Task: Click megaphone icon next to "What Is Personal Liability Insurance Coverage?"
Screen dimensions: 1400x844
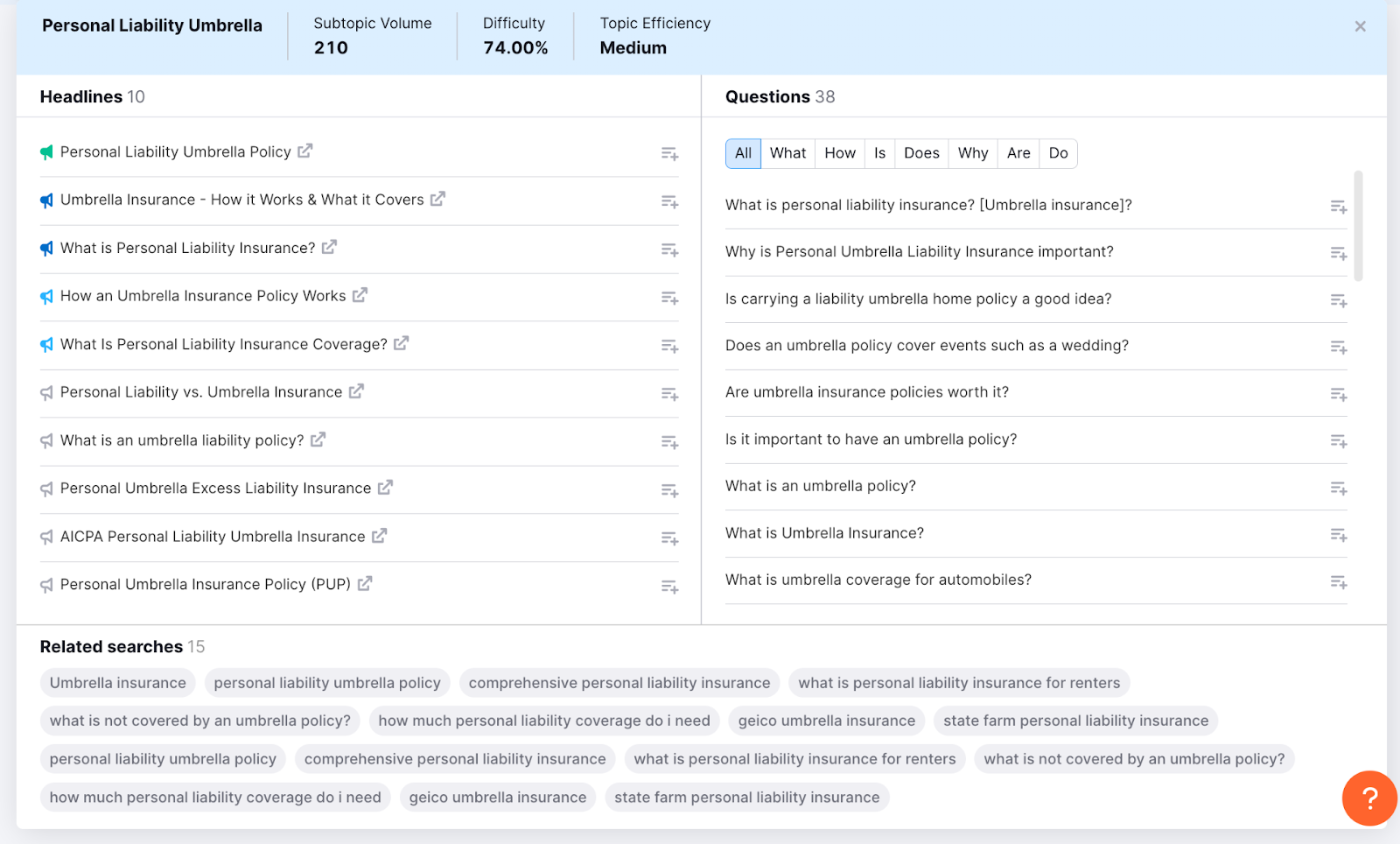Action: pyautogui.click(x=45, y=344)
